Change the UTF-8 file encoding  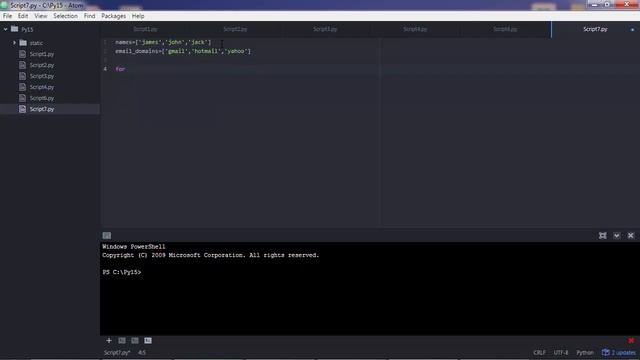click(561, 352)
